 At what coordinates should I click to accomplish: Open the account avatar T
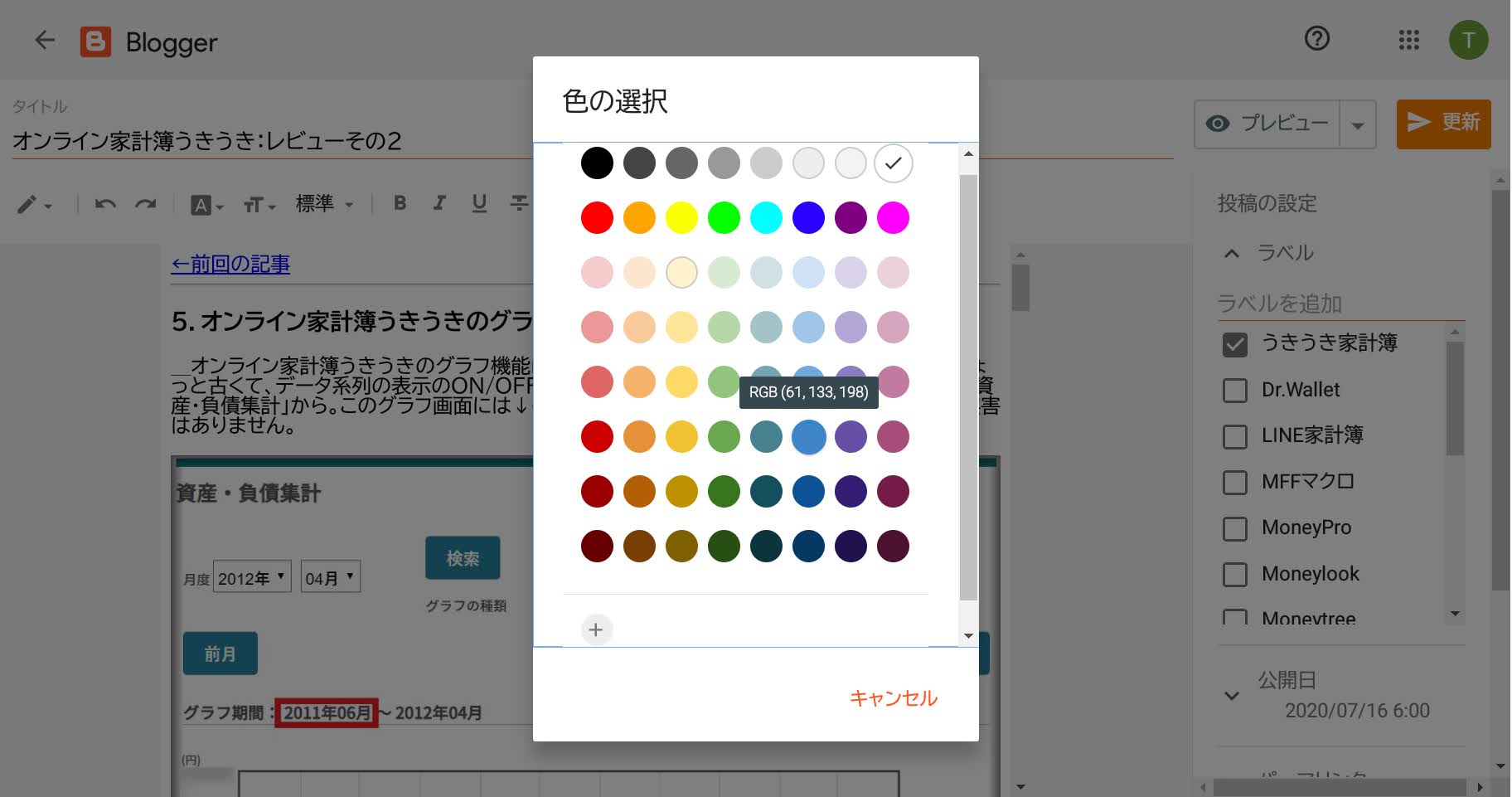coord(1468,40)
